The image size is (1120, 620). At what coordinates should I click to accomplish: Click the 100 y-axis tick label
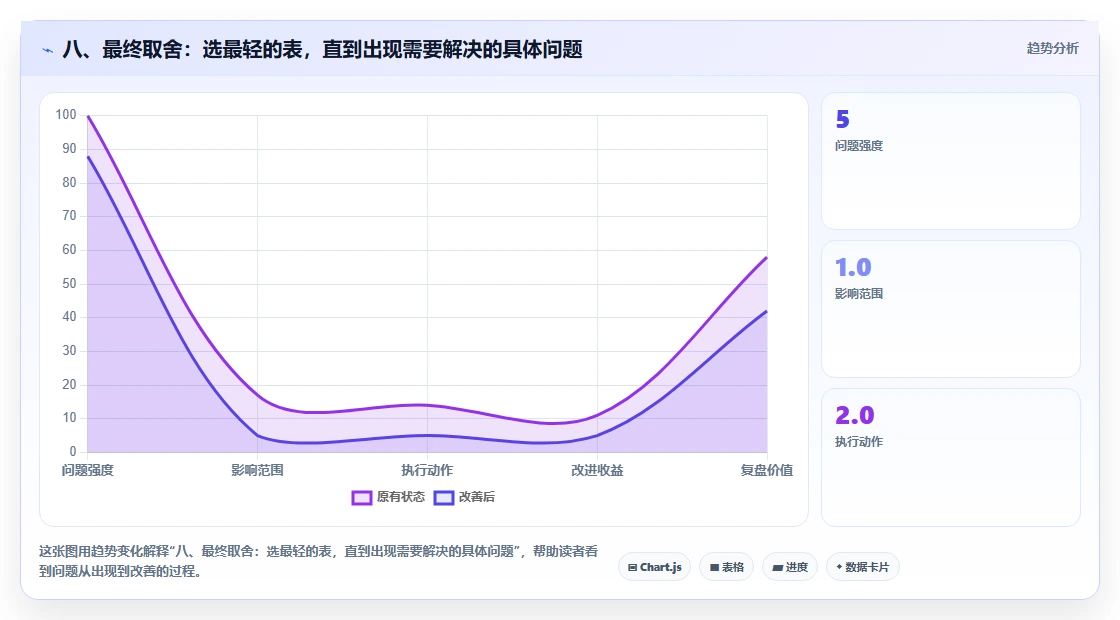pos(66,115)
